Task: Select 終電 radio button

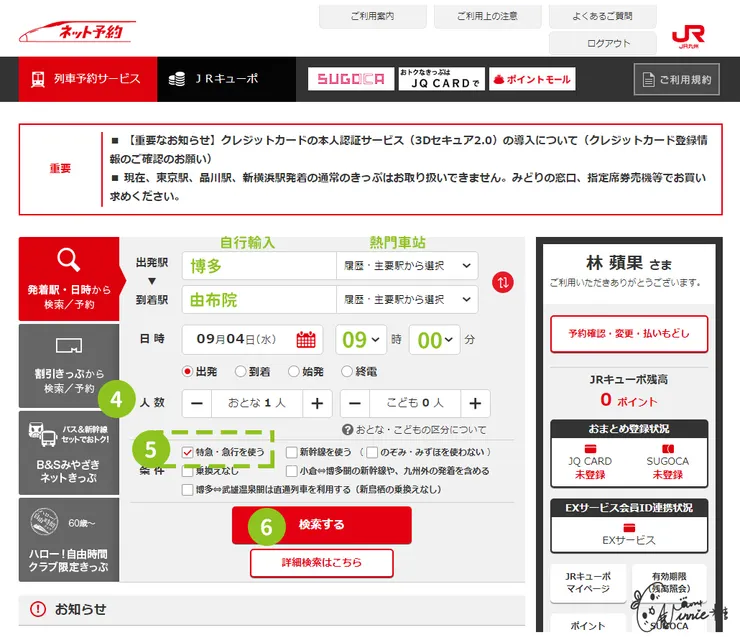Action: click(x=347, y=371)
